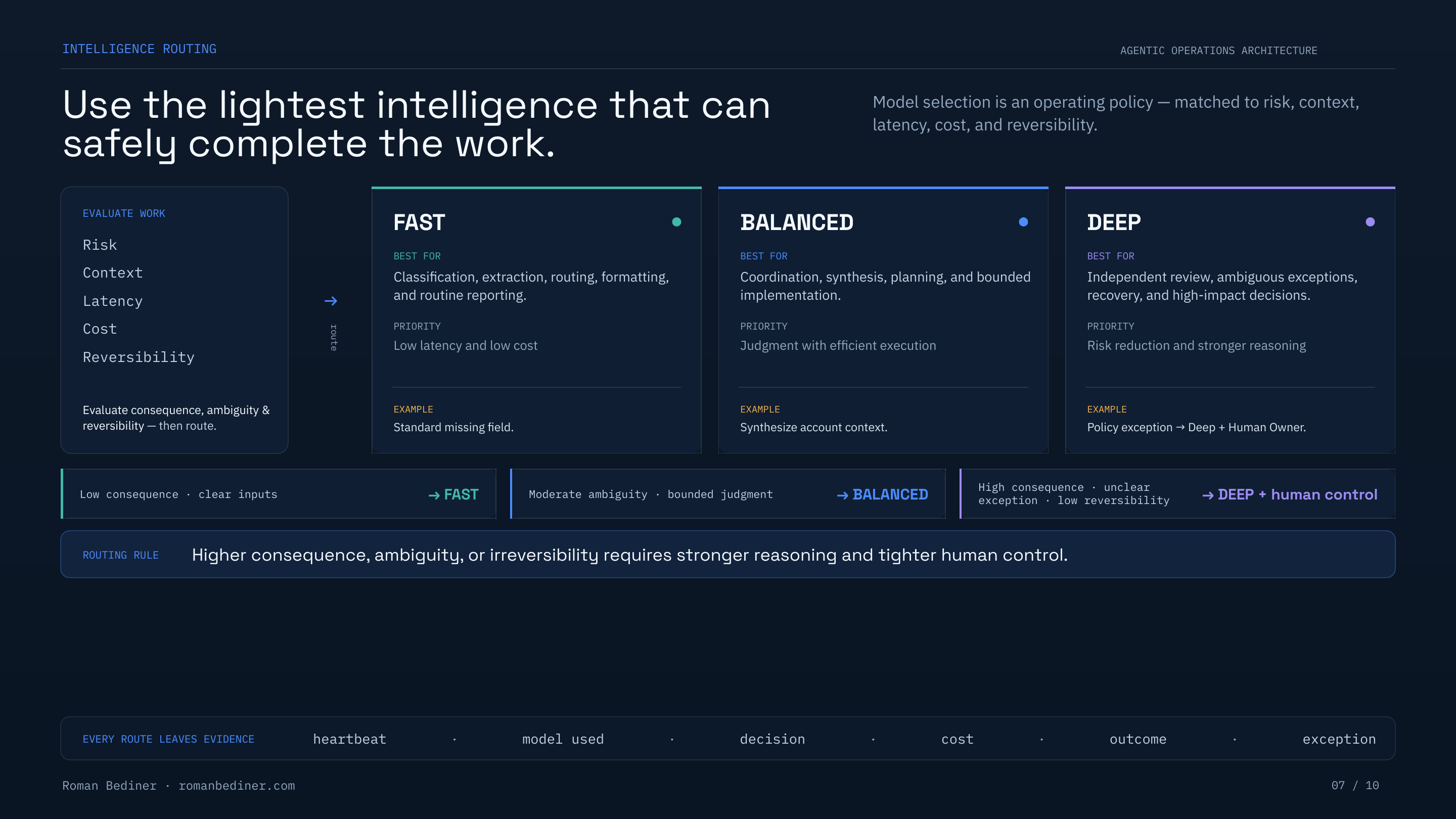Select 'Reversibility' in the Evaluate Work list

click(139, 357)
